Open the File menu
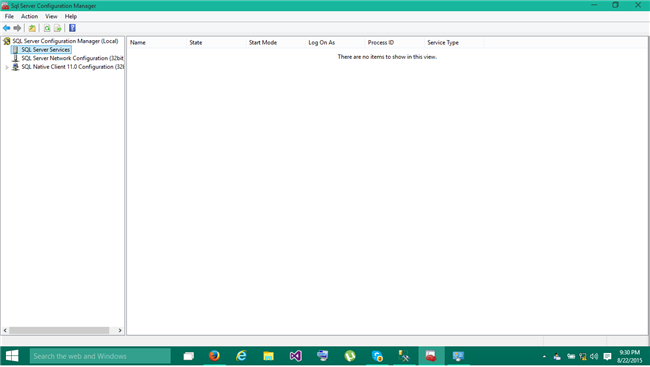 9,16
